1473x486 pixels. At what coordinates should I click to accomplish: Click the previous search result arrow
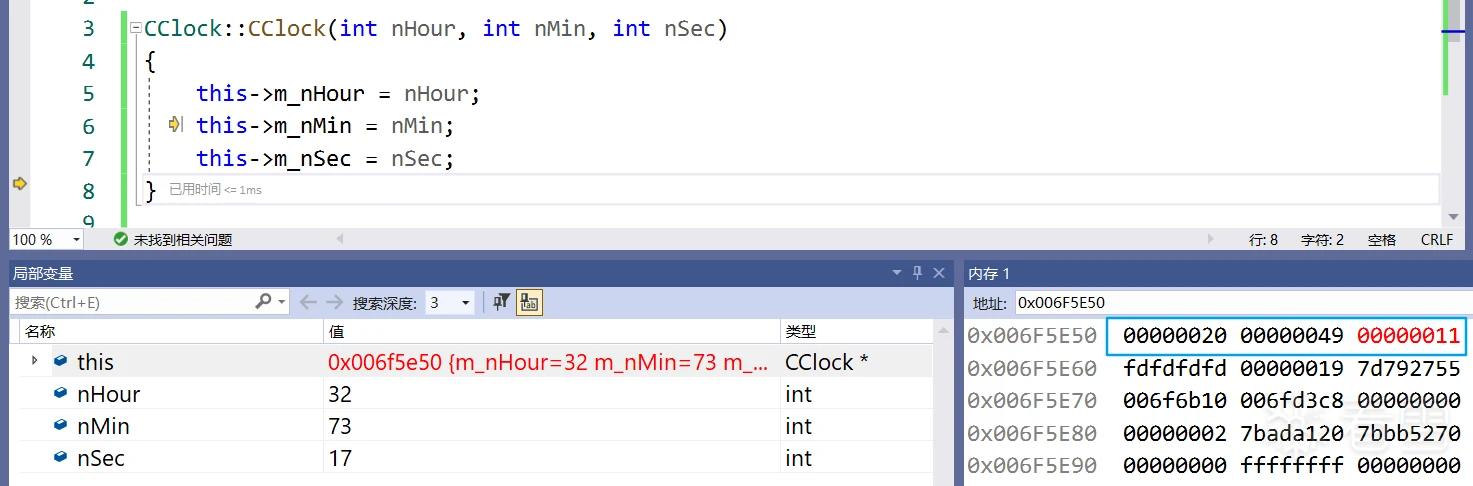tap(308, 302)
